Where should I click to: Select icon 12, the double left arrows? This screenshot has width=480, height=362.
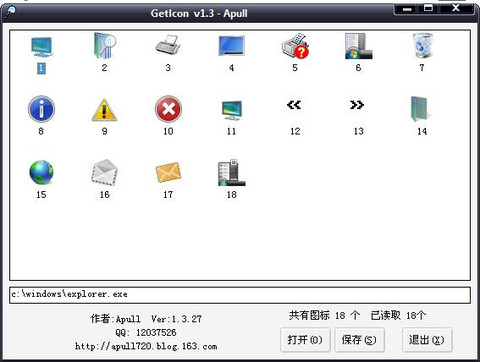tap(294, 105)
